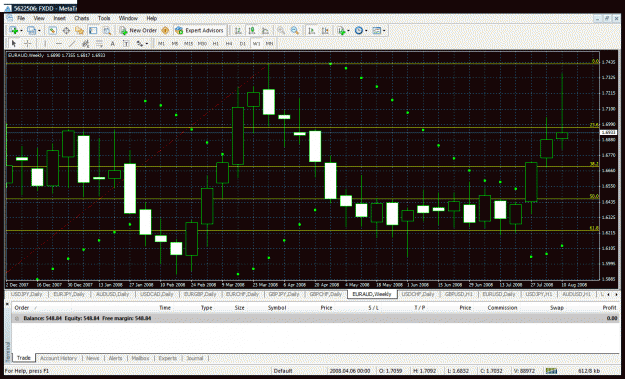Switch to bar chart display
The height and width of the screenshot is (379, 625).
pos(238,30)
